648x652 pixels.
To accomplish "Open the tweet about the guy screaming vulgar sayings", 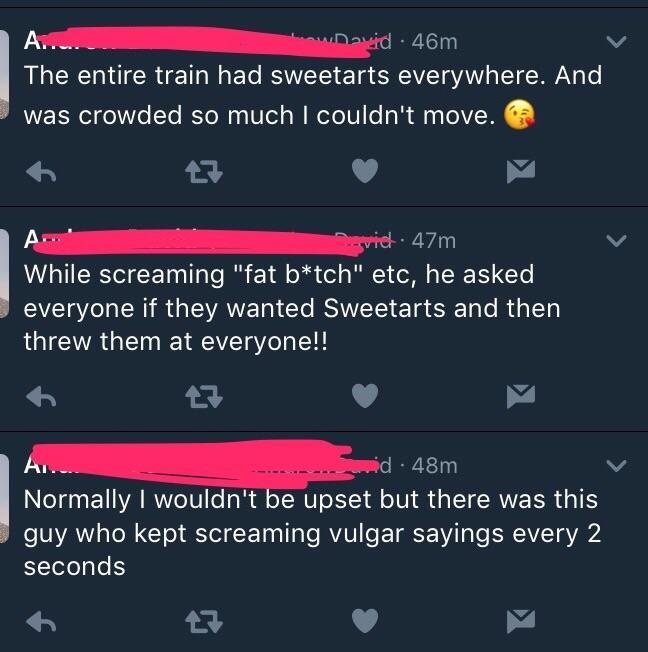I will click(300, 532).
